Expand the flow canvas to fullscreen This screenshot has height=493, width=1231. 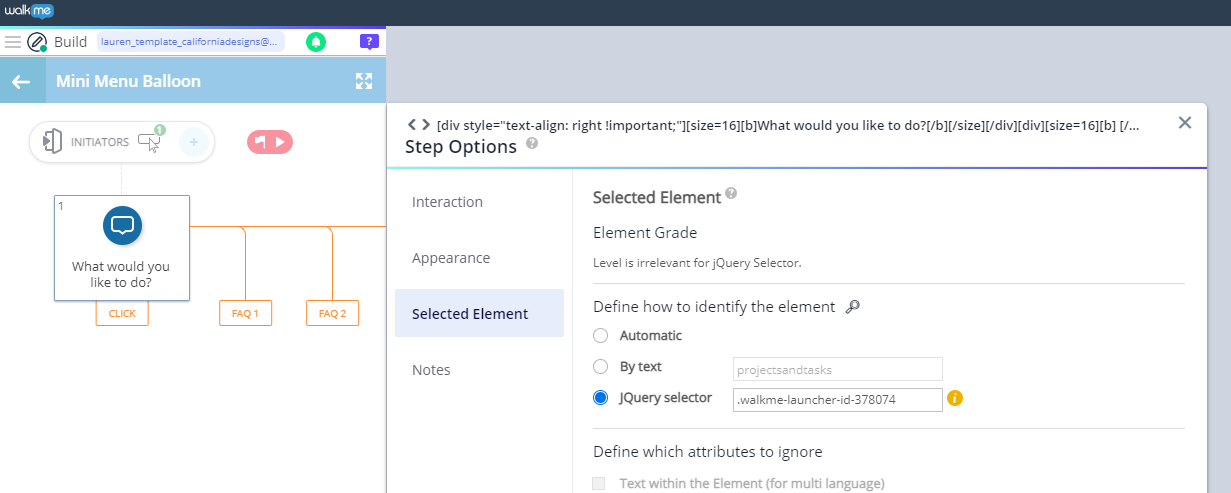coord(364,82)
